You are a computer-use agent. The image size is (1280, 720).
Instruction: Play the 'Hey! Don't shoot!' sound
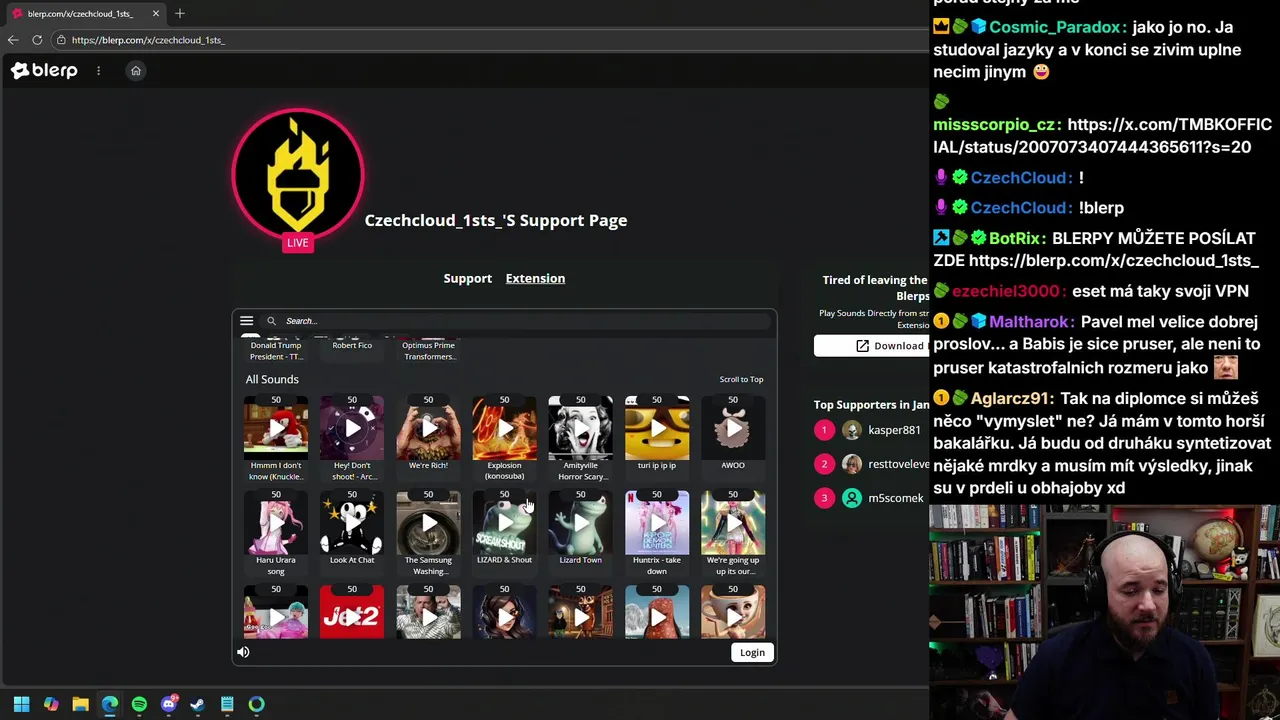[352, 429]
